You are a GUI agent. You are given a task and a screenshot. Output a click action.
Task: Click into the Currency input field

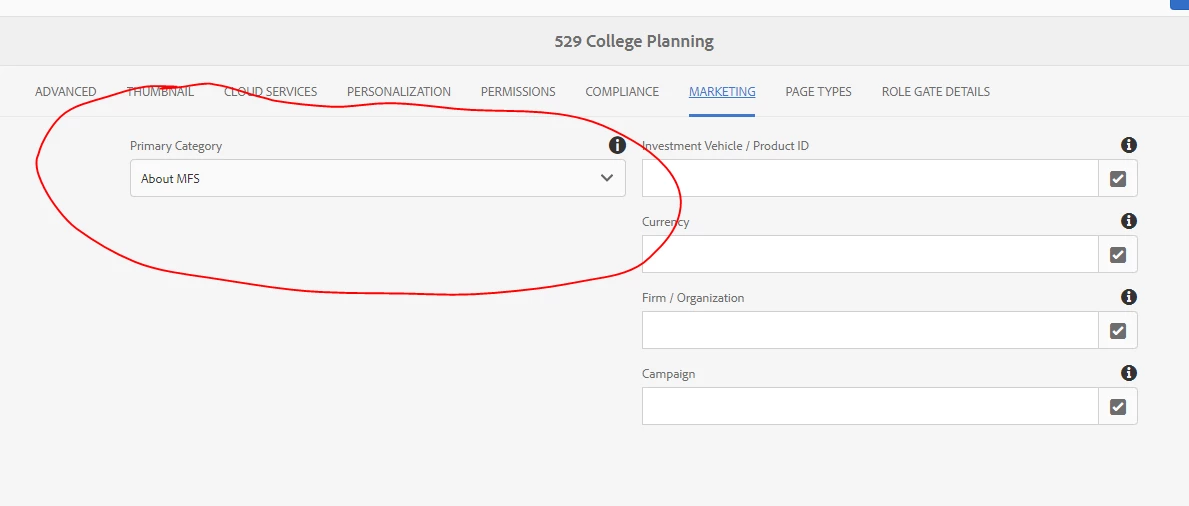871,254
